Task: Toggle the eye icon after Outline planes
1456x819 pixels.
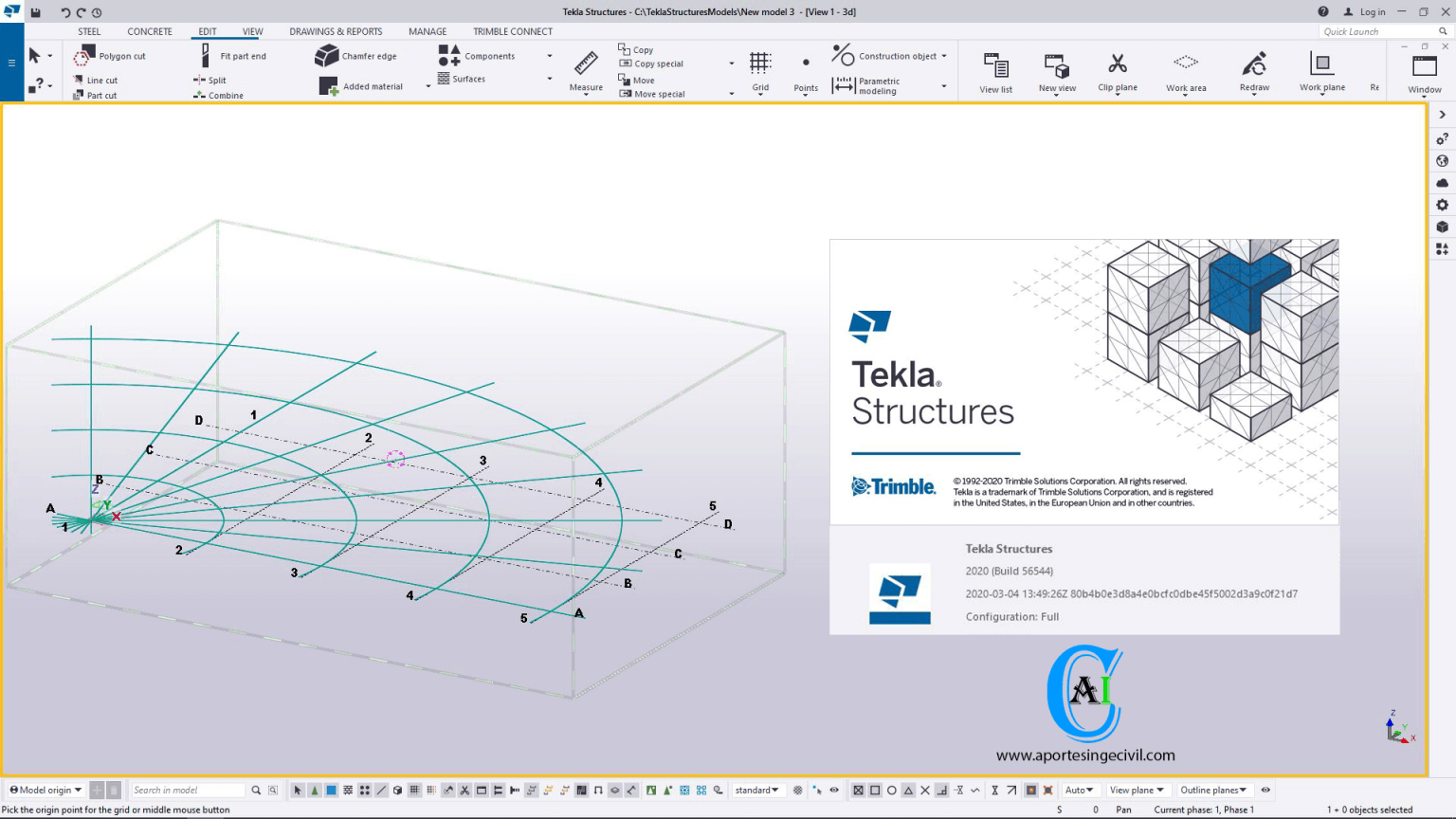Action: [1265, 790]
